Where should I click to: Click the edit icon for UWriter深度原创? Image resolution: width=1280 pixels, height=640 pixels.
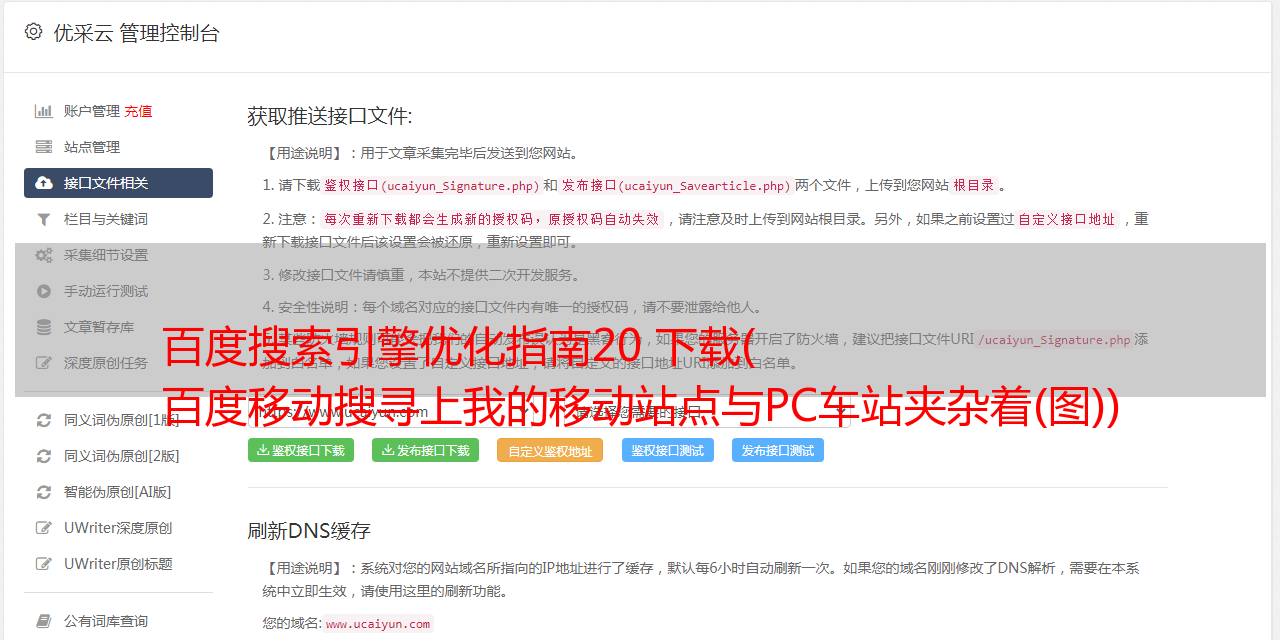(44, 528)
